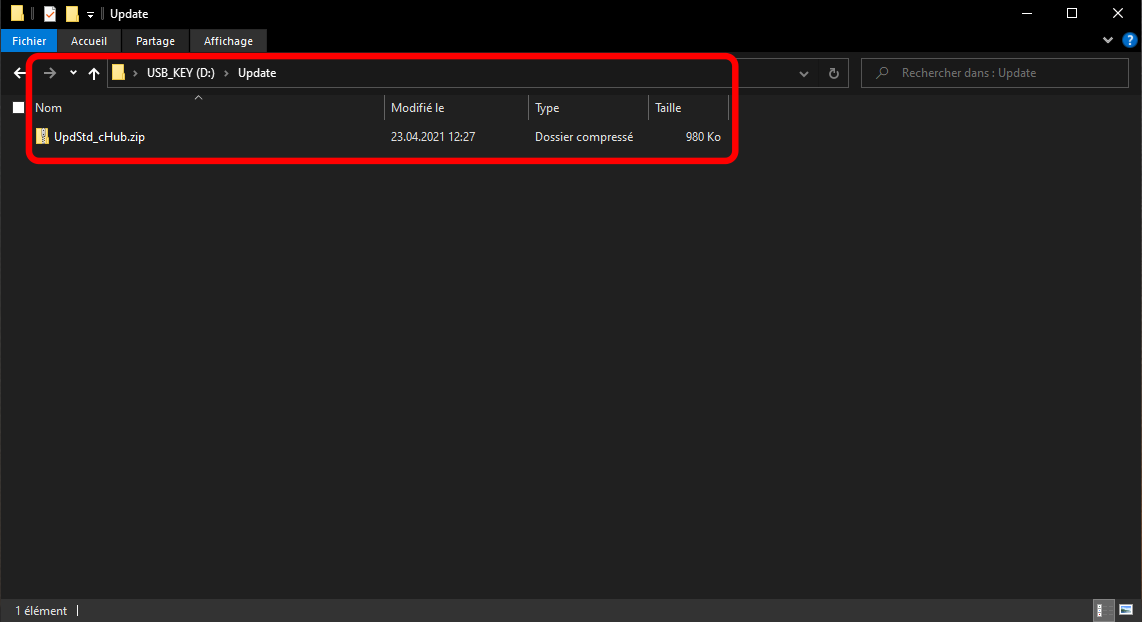Image resolution: width=1142 pixels, height=622 pixels.
Task: Expand the ribbon with the chevron
Action: coord(1108,41)
